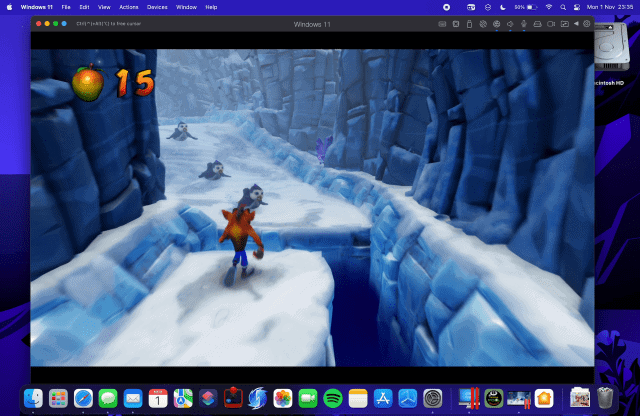The image size is (640, 416).
Task: Click the battery status indicator
Action: tap(526, 7)
